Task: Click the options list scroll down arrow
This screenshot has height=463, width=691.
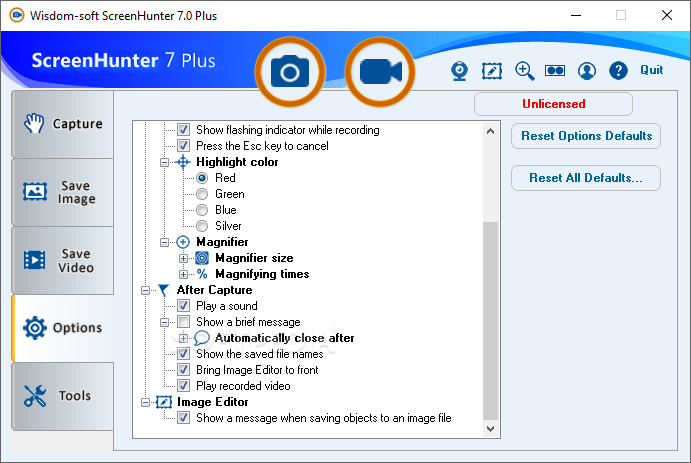Action: [490, 428]
